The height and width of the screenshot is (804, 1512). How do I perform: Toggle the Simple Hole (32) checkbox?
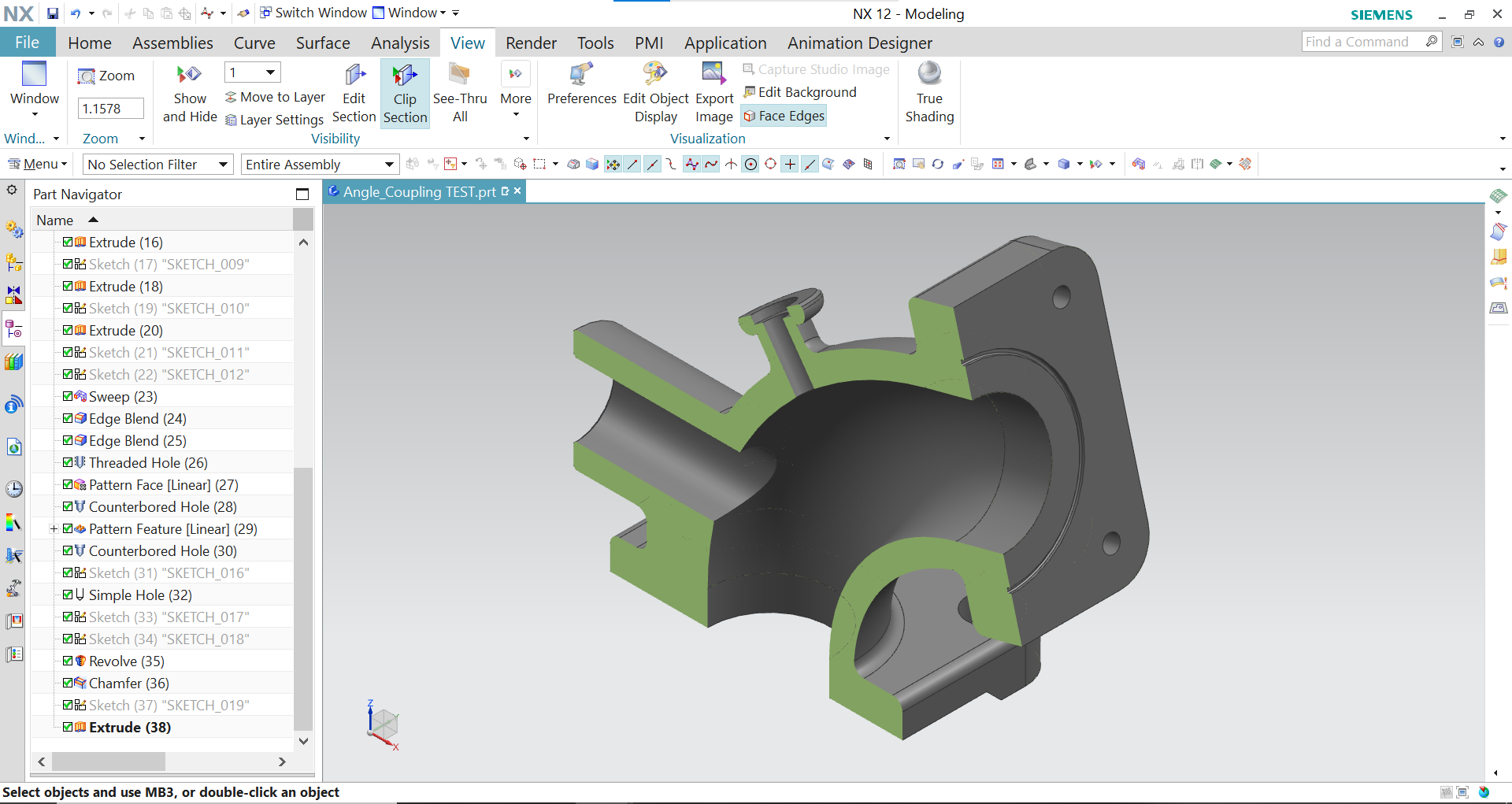pyautogui.click(x=68, y=595)
